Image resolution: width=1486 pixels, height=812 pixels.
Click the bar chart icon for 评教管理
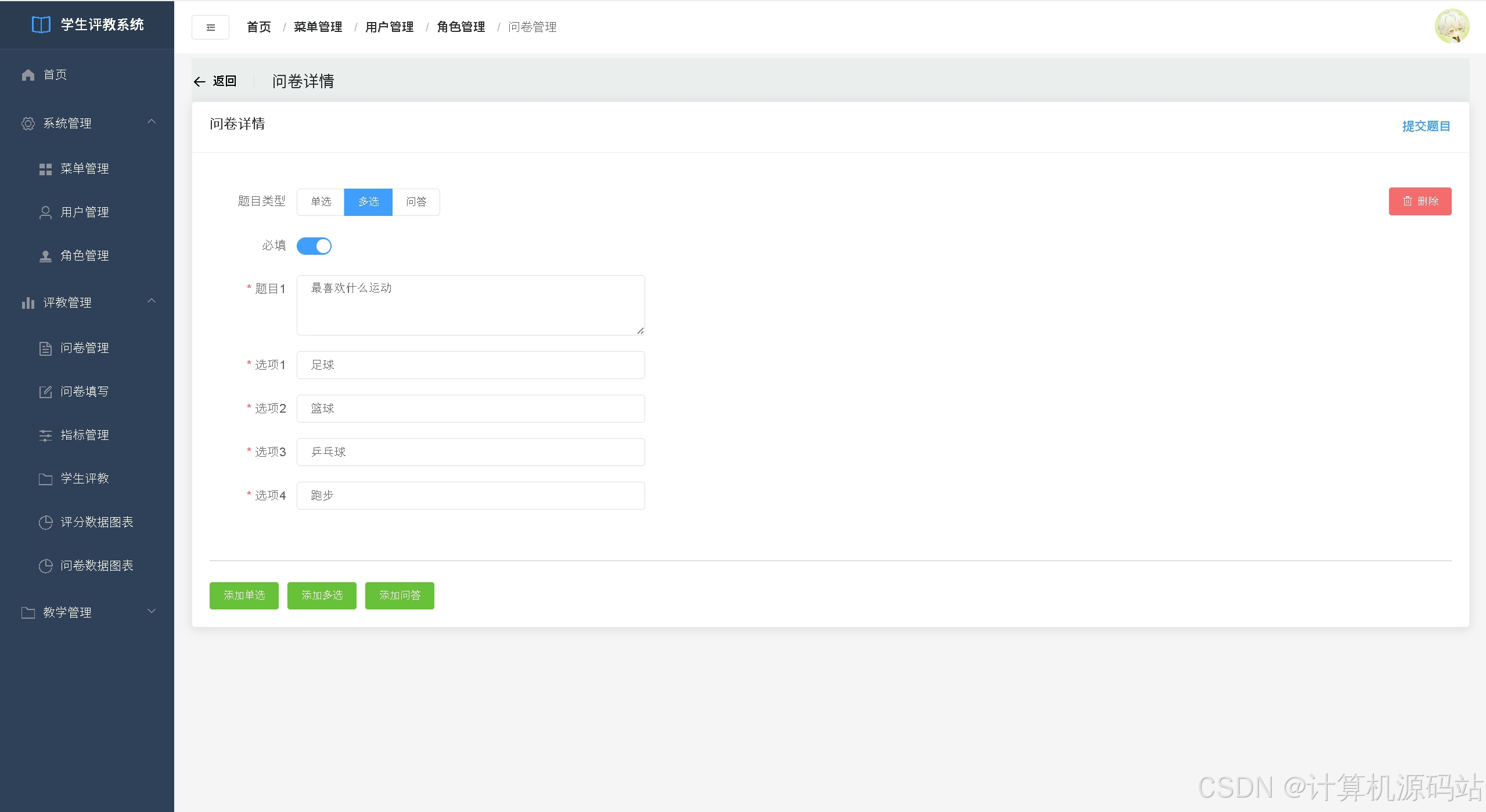[28, 303]
